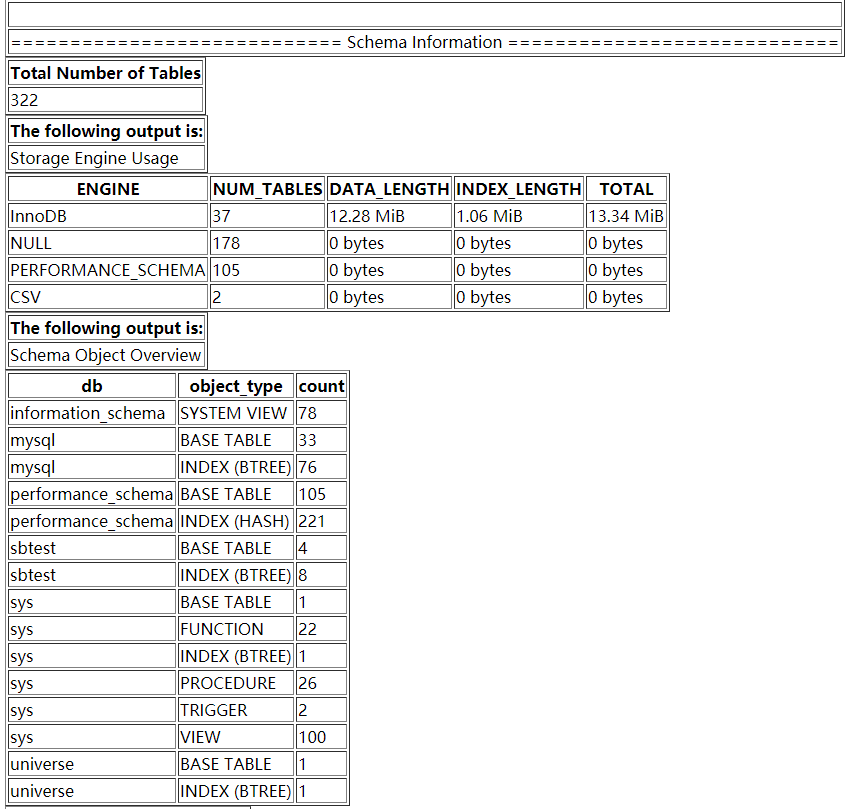Screen dimensions: 849x809
Task: Select the Storage Engine Usage label
Action: click(107, 158)
